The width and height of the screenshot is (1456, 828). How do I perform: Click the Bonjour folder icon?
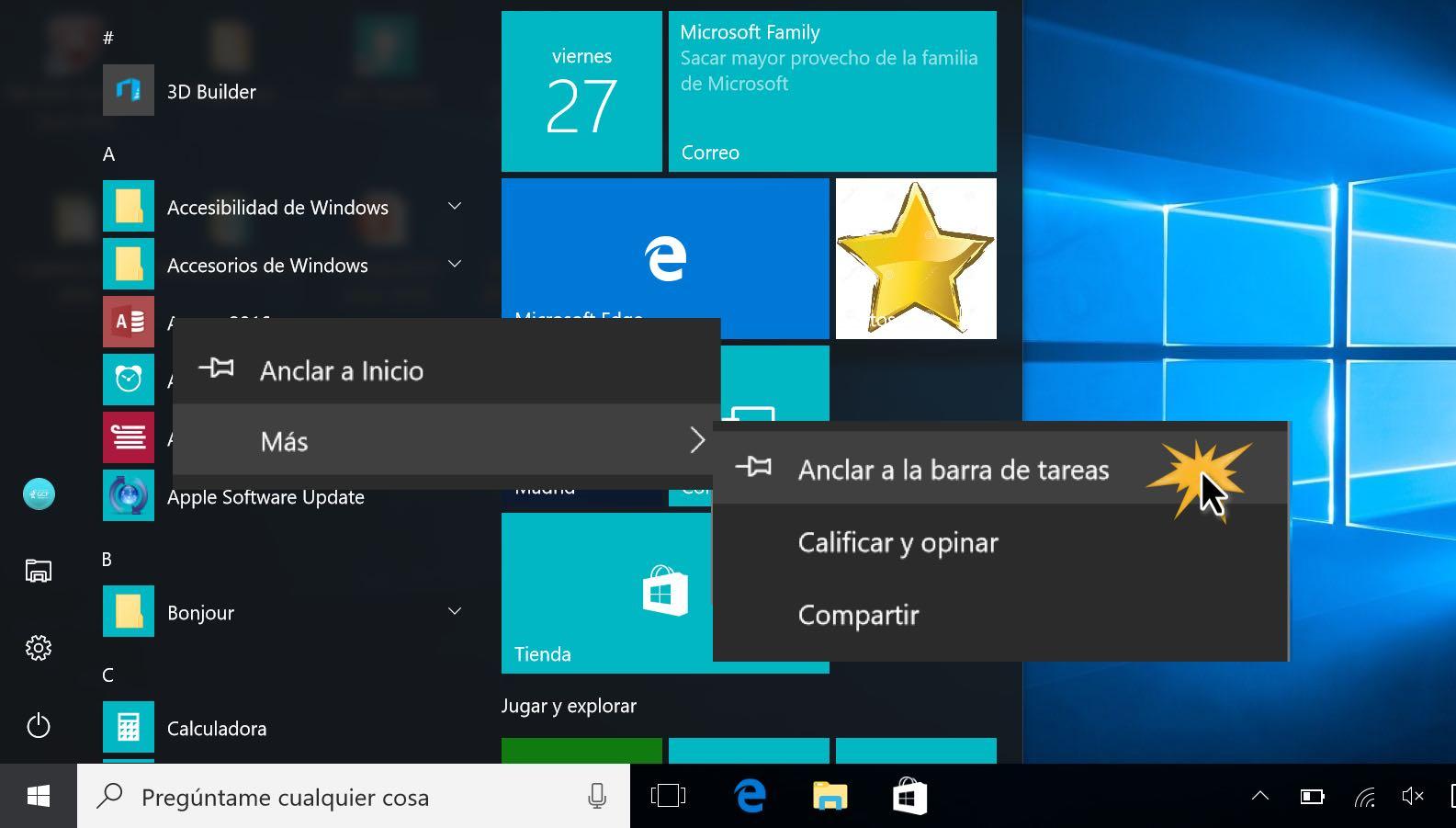click(x=129, y=611)
